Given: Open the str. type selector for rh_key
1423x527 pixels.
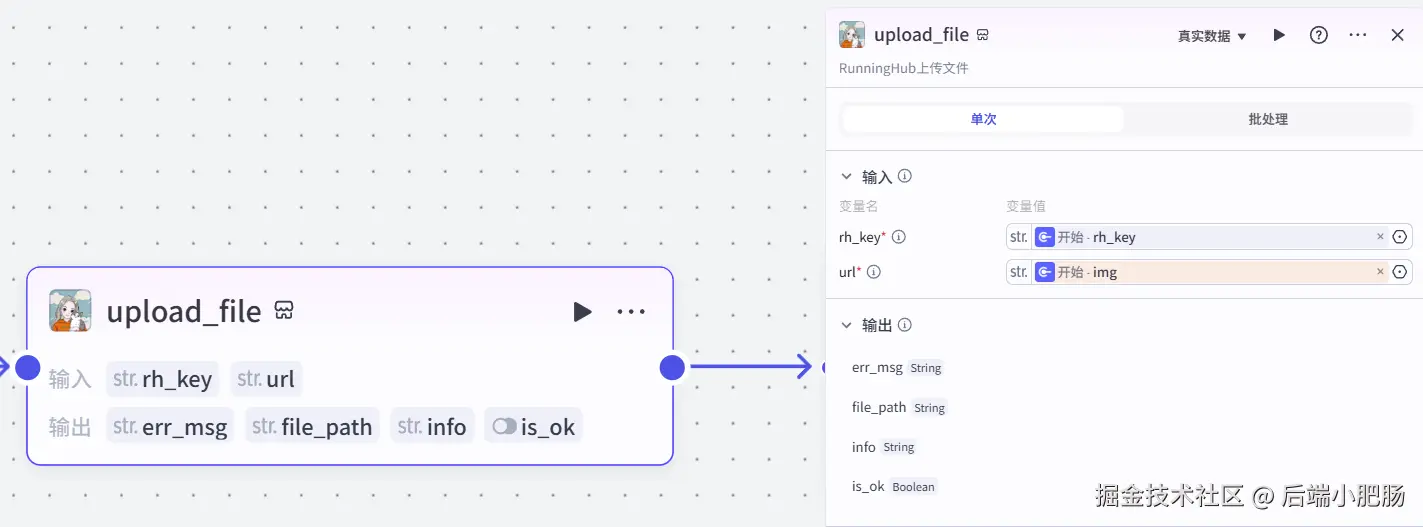Looking at the screenshot, I should pos(1019,237).
